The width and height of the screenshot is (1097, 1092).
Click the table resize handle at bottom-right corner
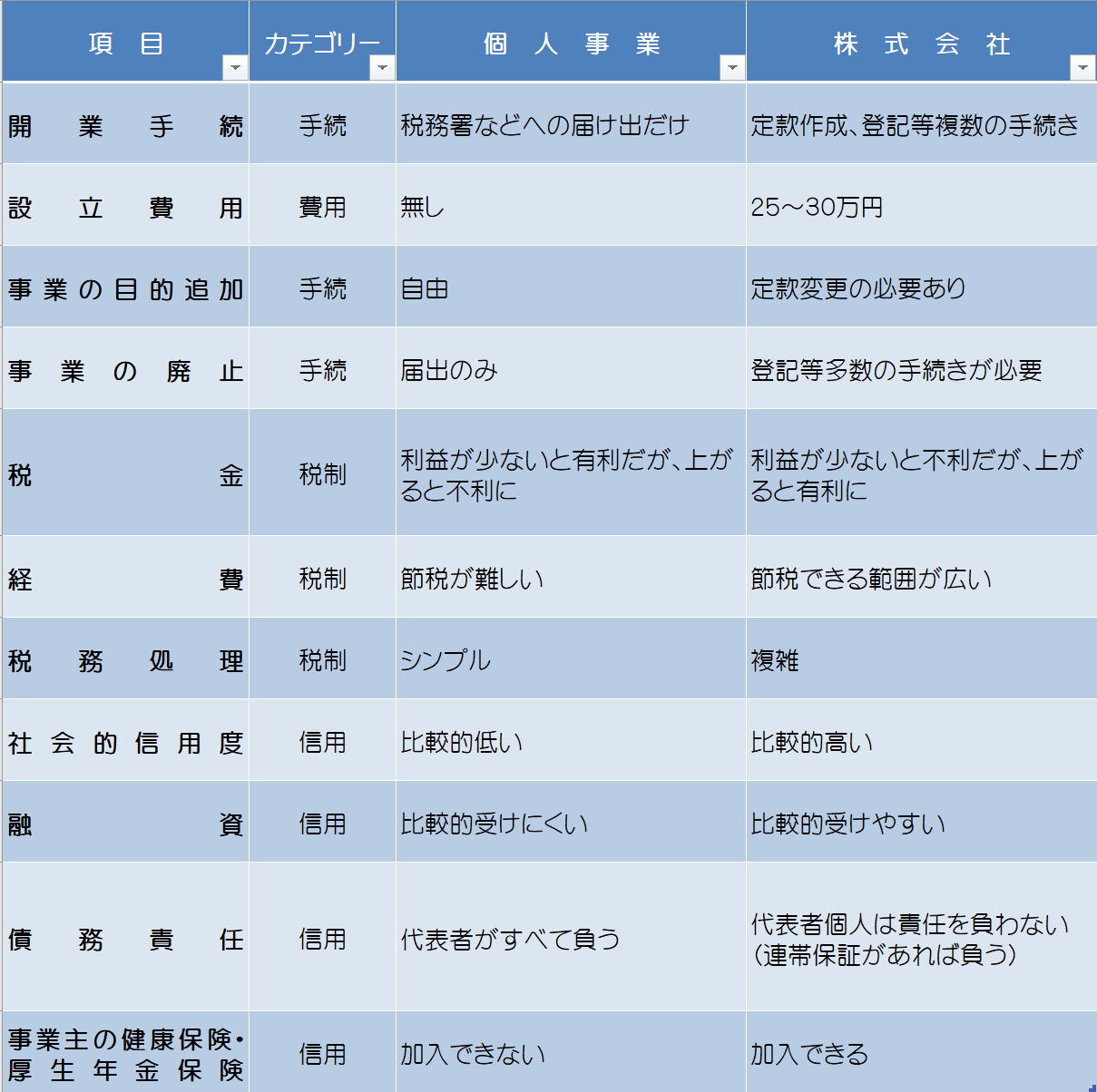click(x=1092, y=1087)
